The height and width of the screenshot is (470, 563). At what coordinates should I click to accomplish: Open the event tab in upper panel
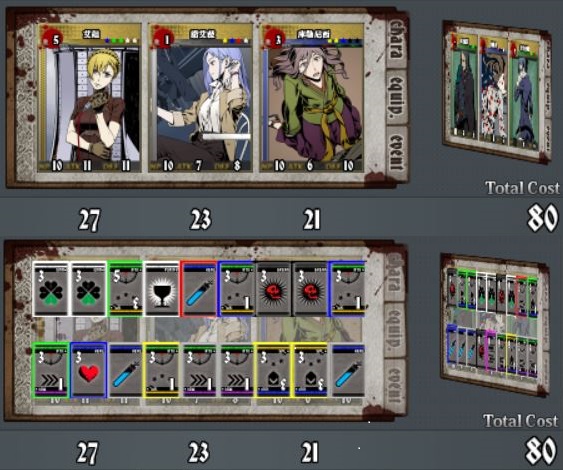[x=397, y=152]
